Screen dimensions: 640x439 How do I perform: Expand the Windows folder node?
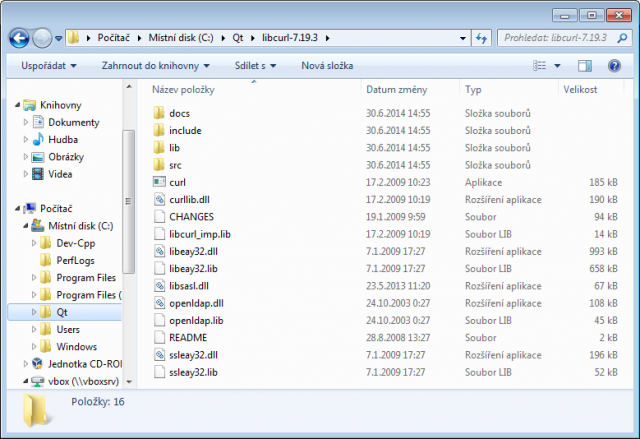click(34, 346)
